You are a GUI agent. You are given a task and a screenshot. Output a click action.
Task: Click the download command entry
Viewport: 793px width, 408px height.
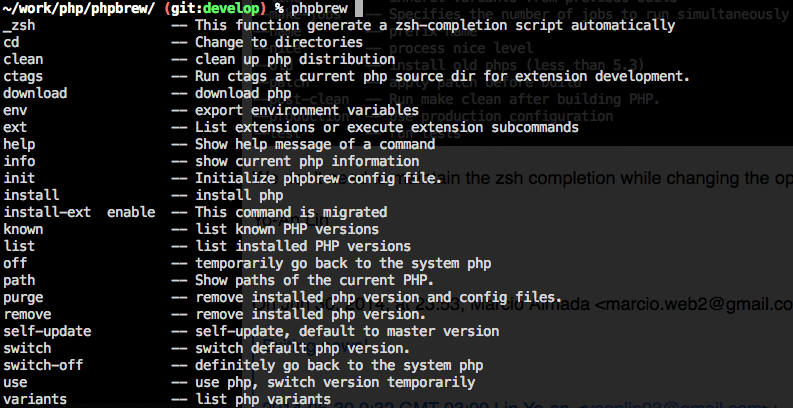point(35,93)
